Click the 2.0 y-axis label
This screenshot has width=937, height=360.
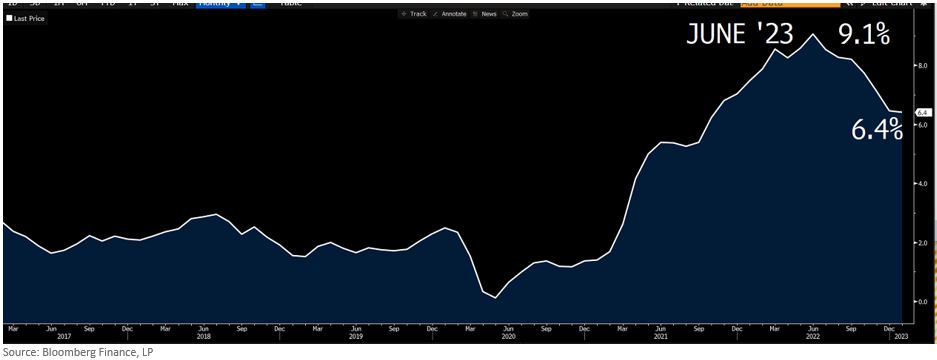(x=922, y=243)
